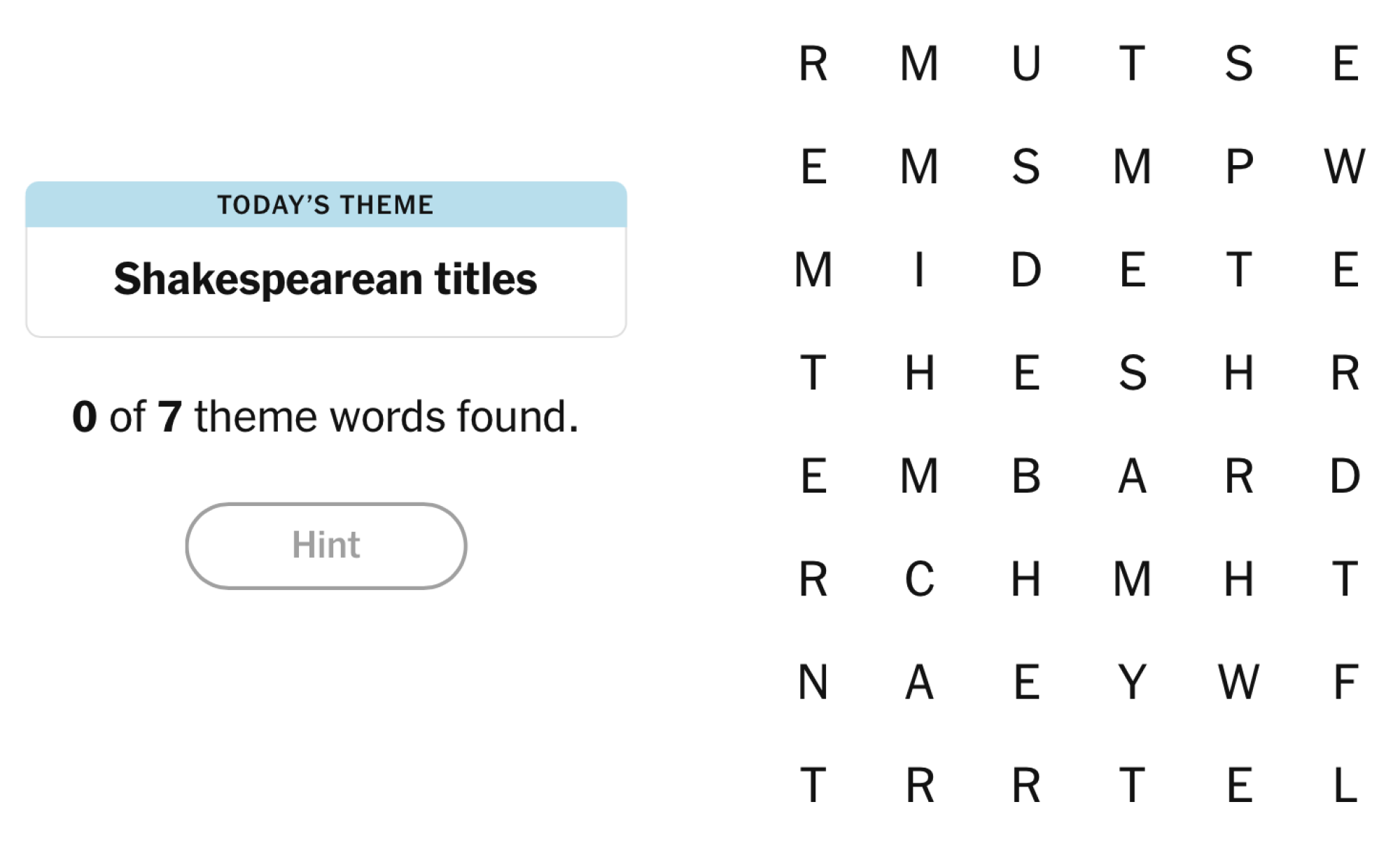1400x844 pixels.
Task: Select the Shakespearean titles theme card
Action: point(325,279)
